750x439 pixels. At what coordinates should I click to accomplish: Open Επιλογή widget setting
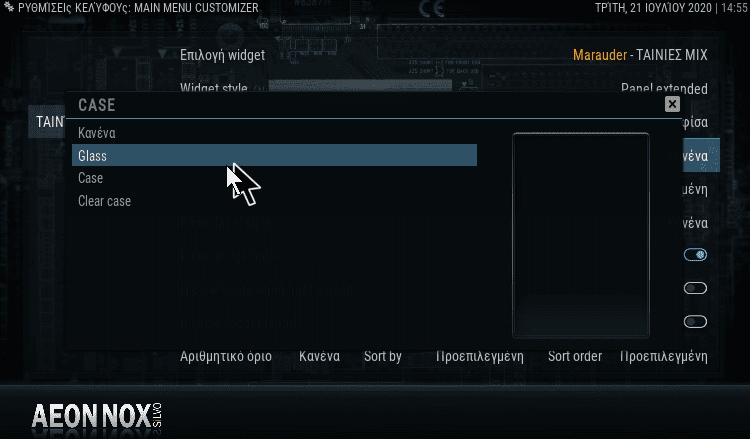tap(222, 55)
